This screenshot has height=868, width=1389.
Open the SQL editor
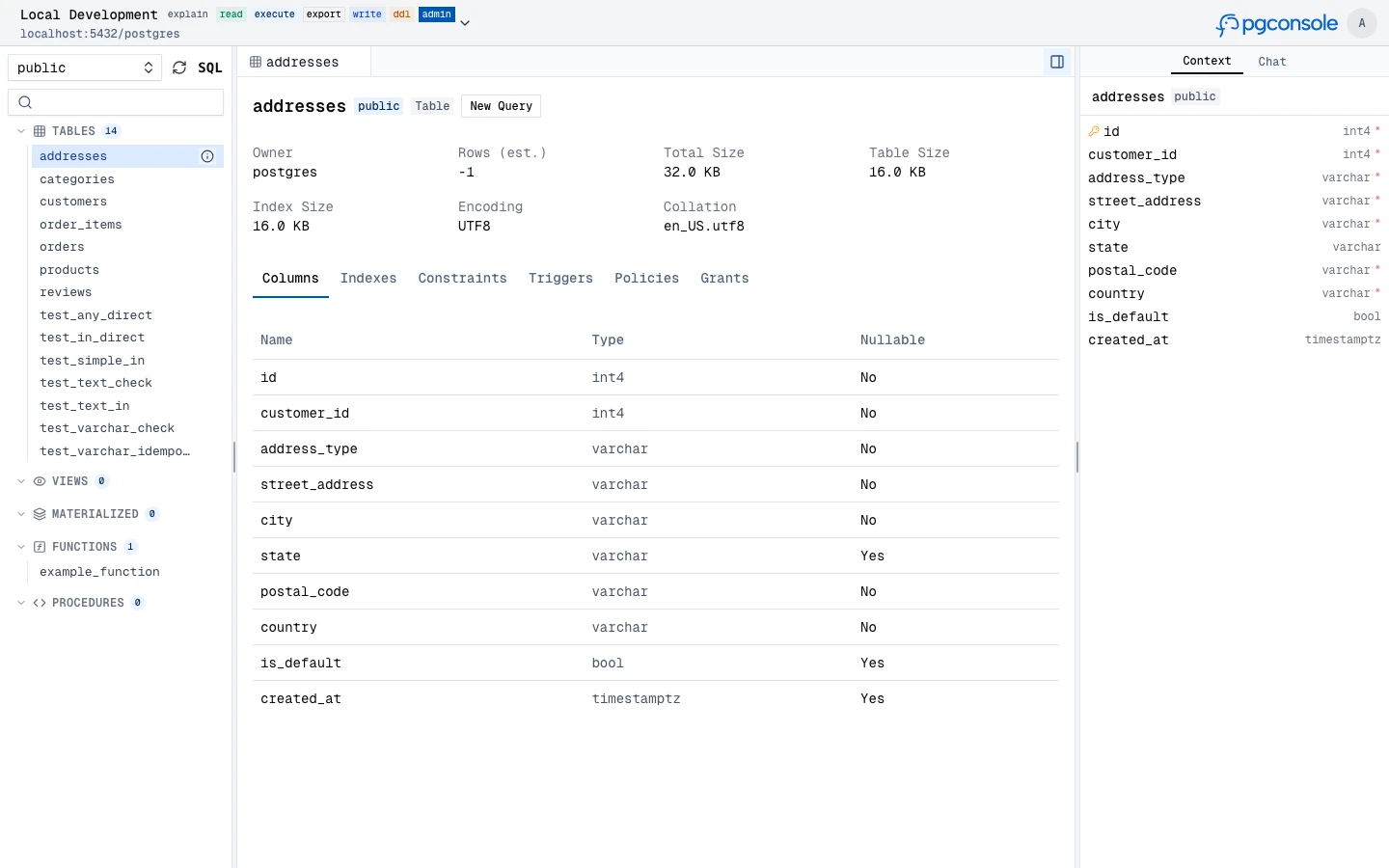[210, 68]
